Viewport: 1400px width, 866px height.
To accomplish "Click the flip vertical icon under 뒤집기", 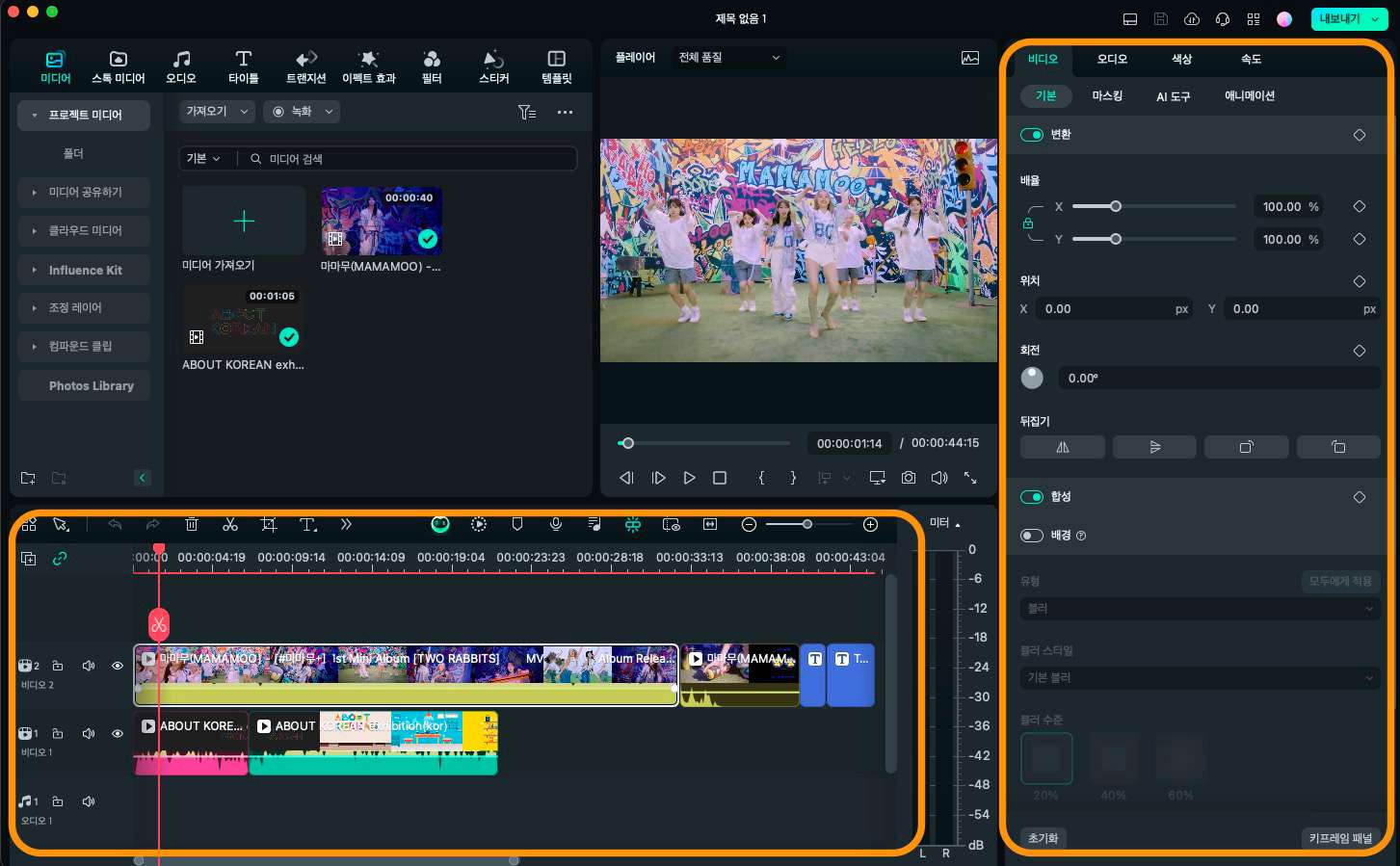I will [x=1154, y=447].
